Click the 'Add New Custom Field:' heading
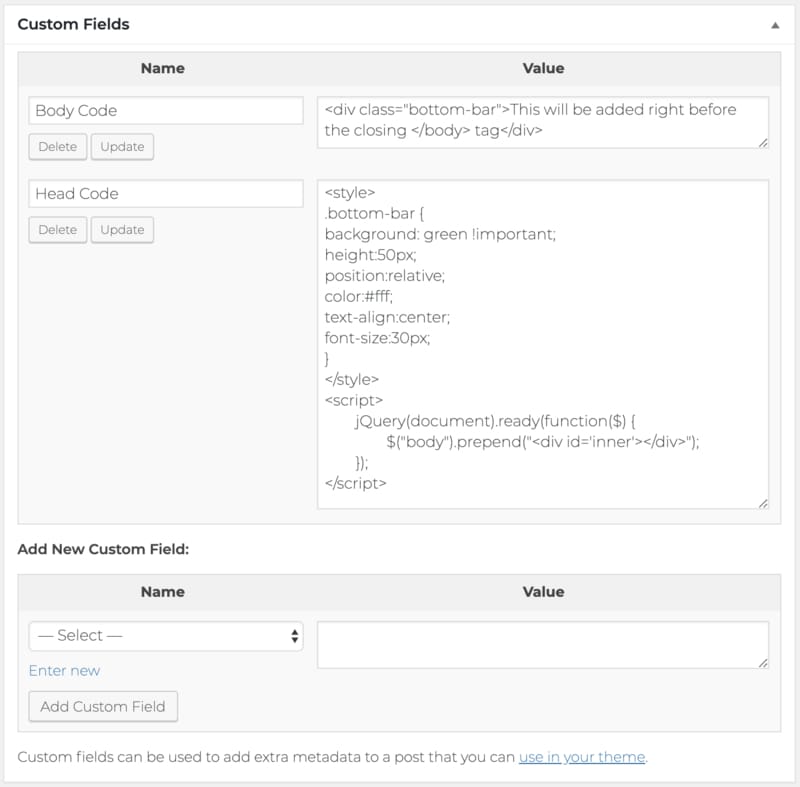This screenshot has width=800, height=787. (x=103, y=549)
